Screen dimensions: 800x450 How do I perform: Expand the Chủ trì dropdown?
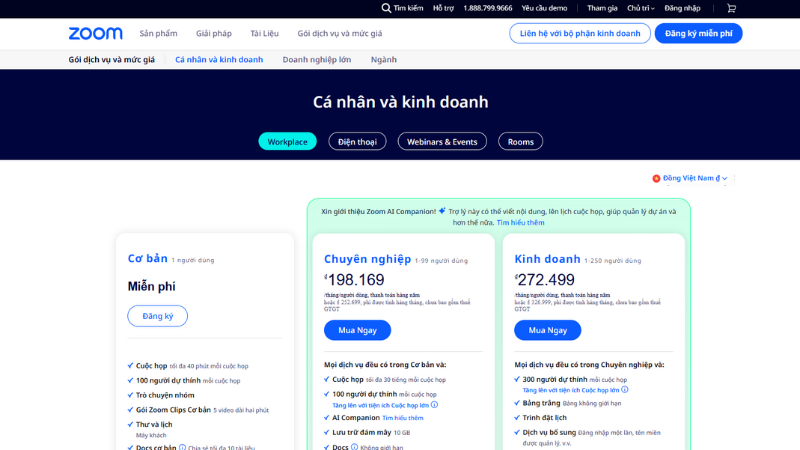tap(641, 8)
